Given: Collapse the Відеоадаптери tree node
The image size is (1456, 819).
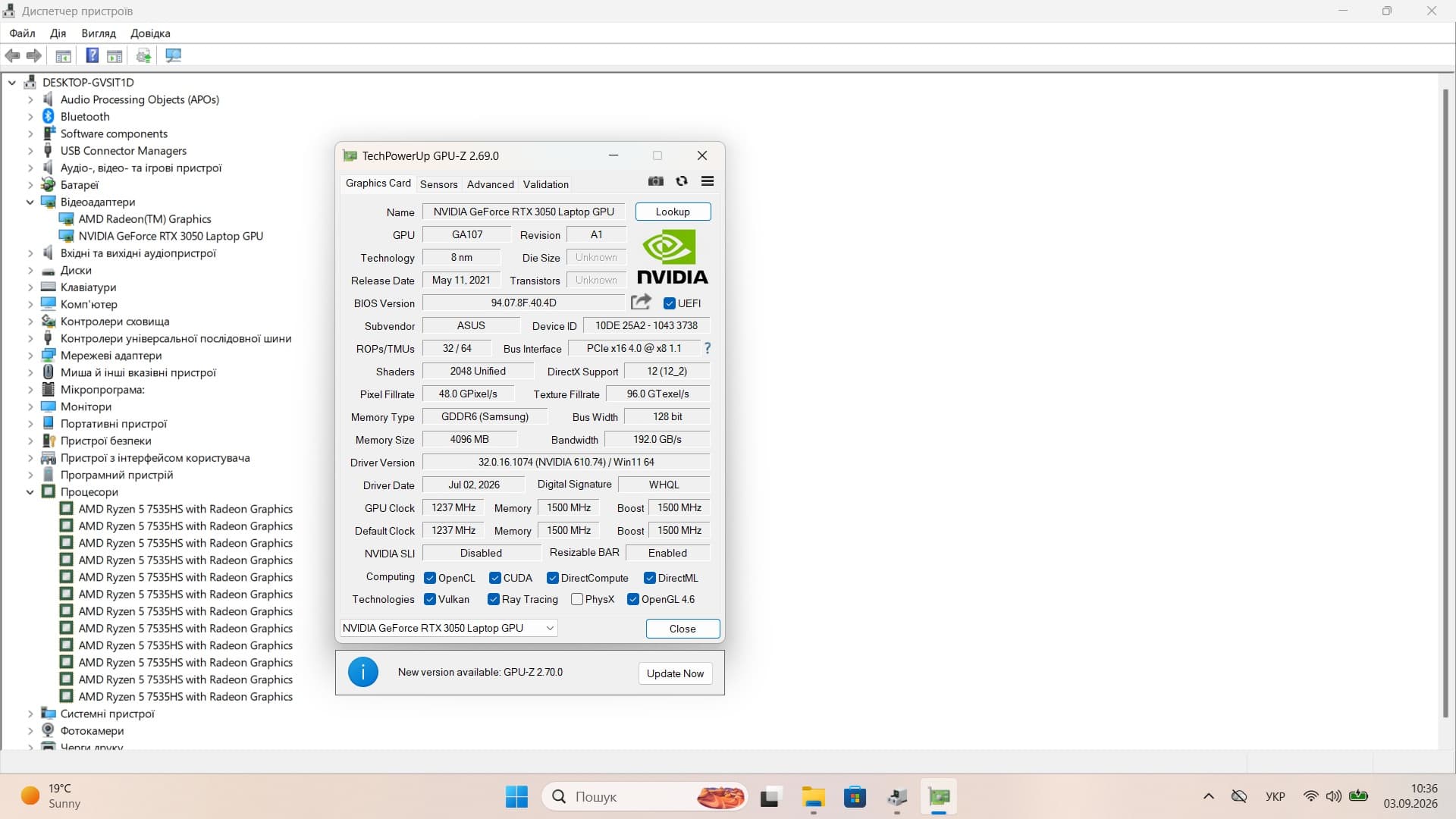Looking at the screenshot, I should click(30, 202).
